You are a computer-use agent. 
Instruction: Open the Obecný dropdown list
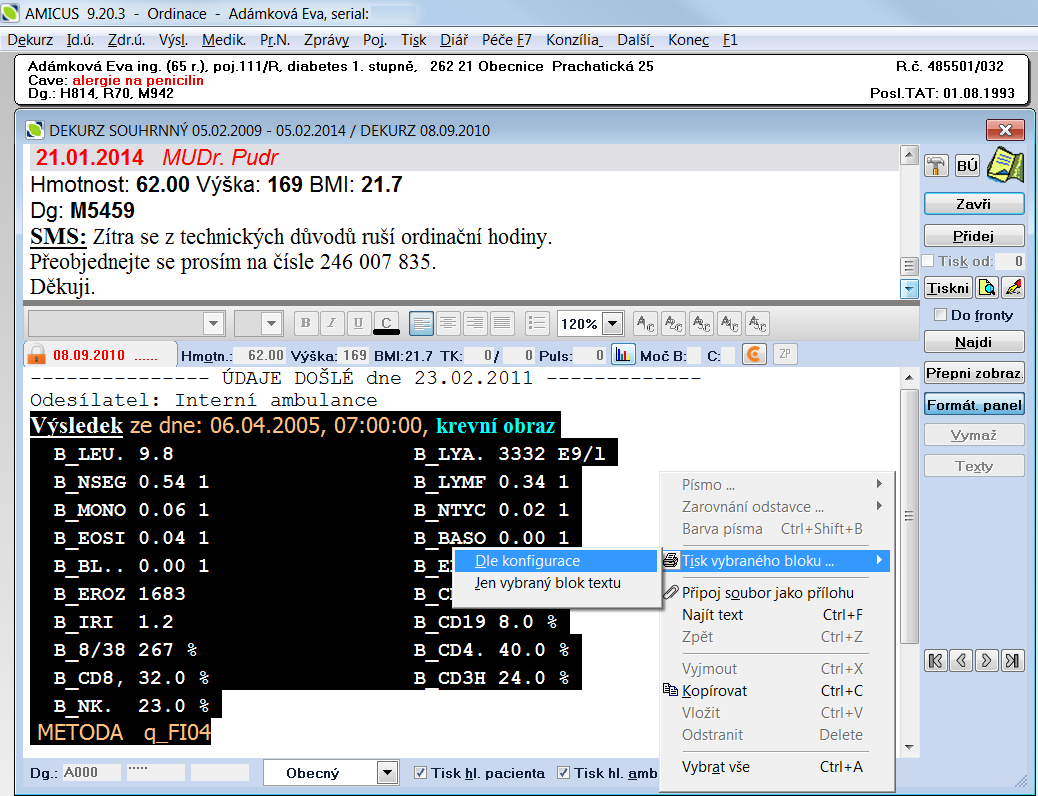point(387,772)
